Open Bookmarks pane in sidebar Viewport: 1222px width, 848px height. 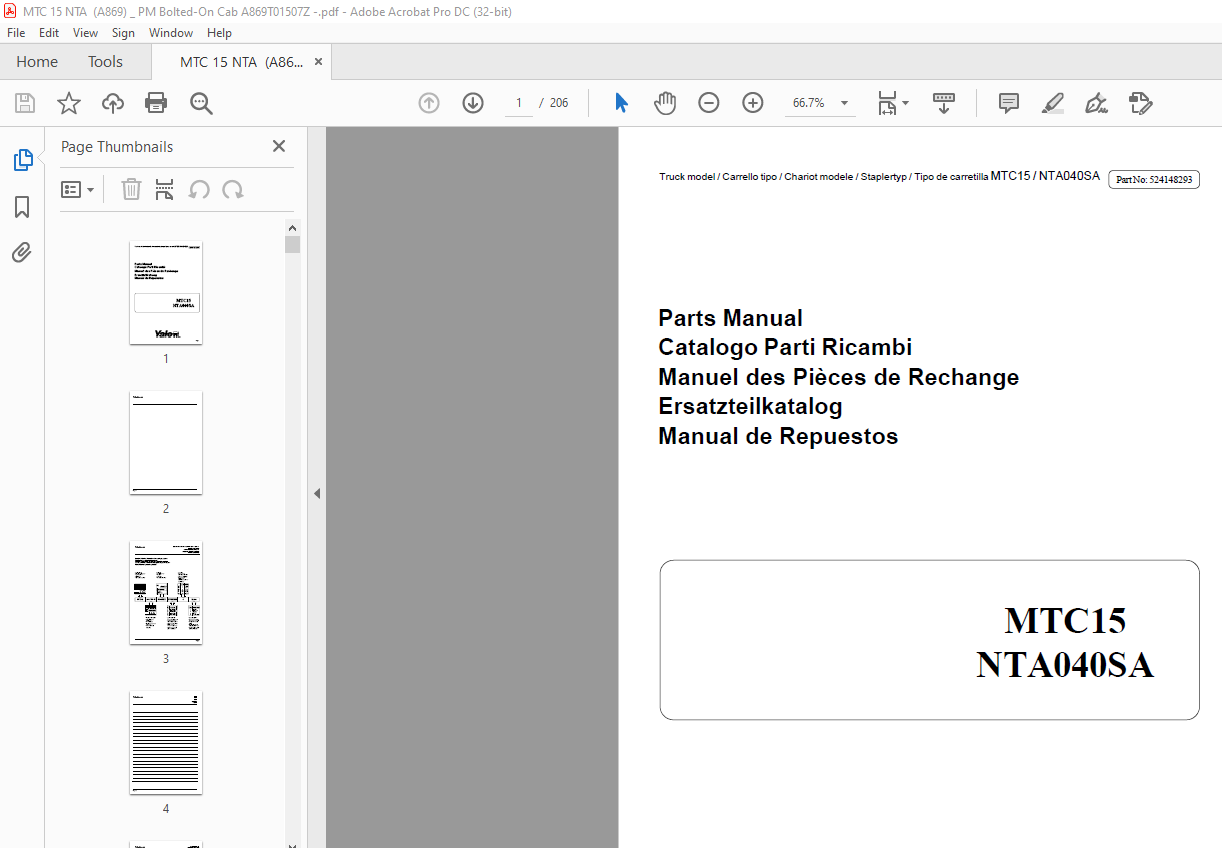point(22,207)
